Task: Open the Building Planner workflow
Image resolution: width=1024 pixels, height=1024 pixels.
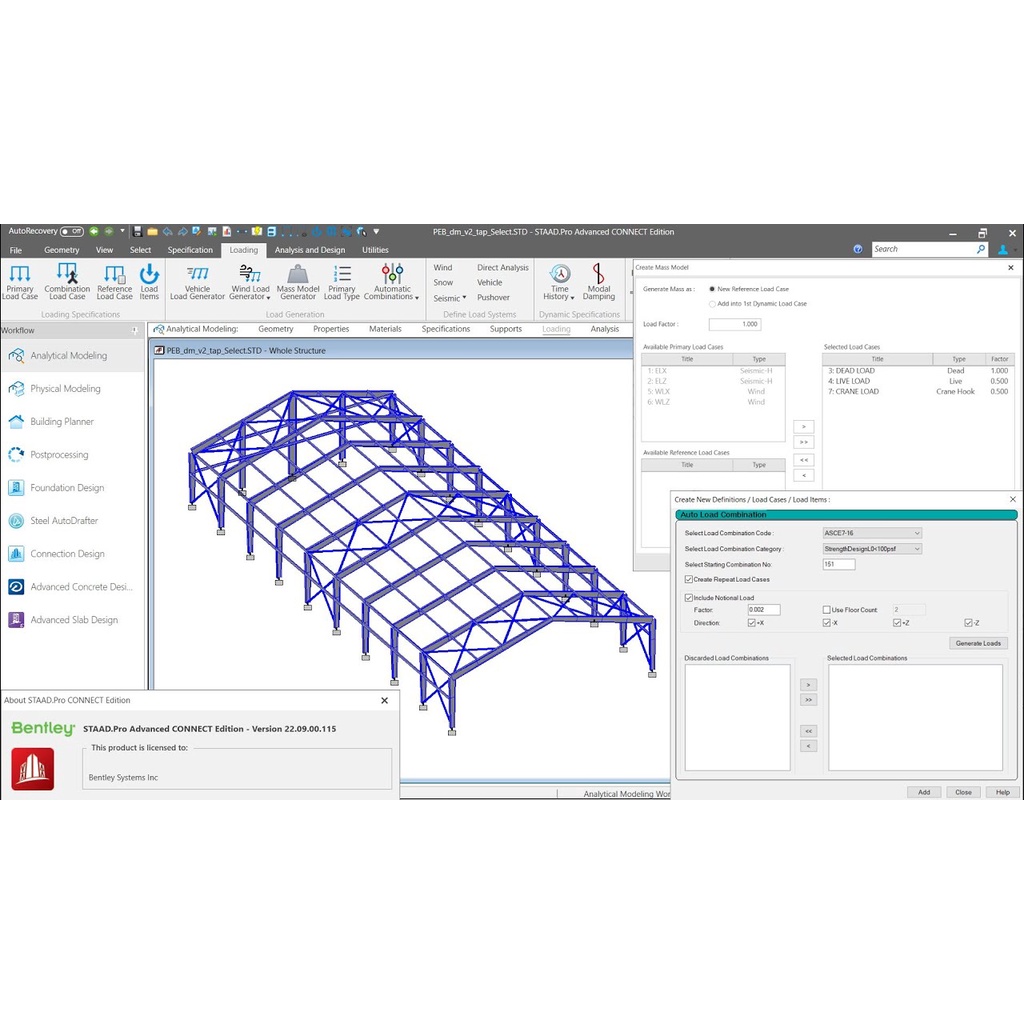Action: click(x=61, y=421)
